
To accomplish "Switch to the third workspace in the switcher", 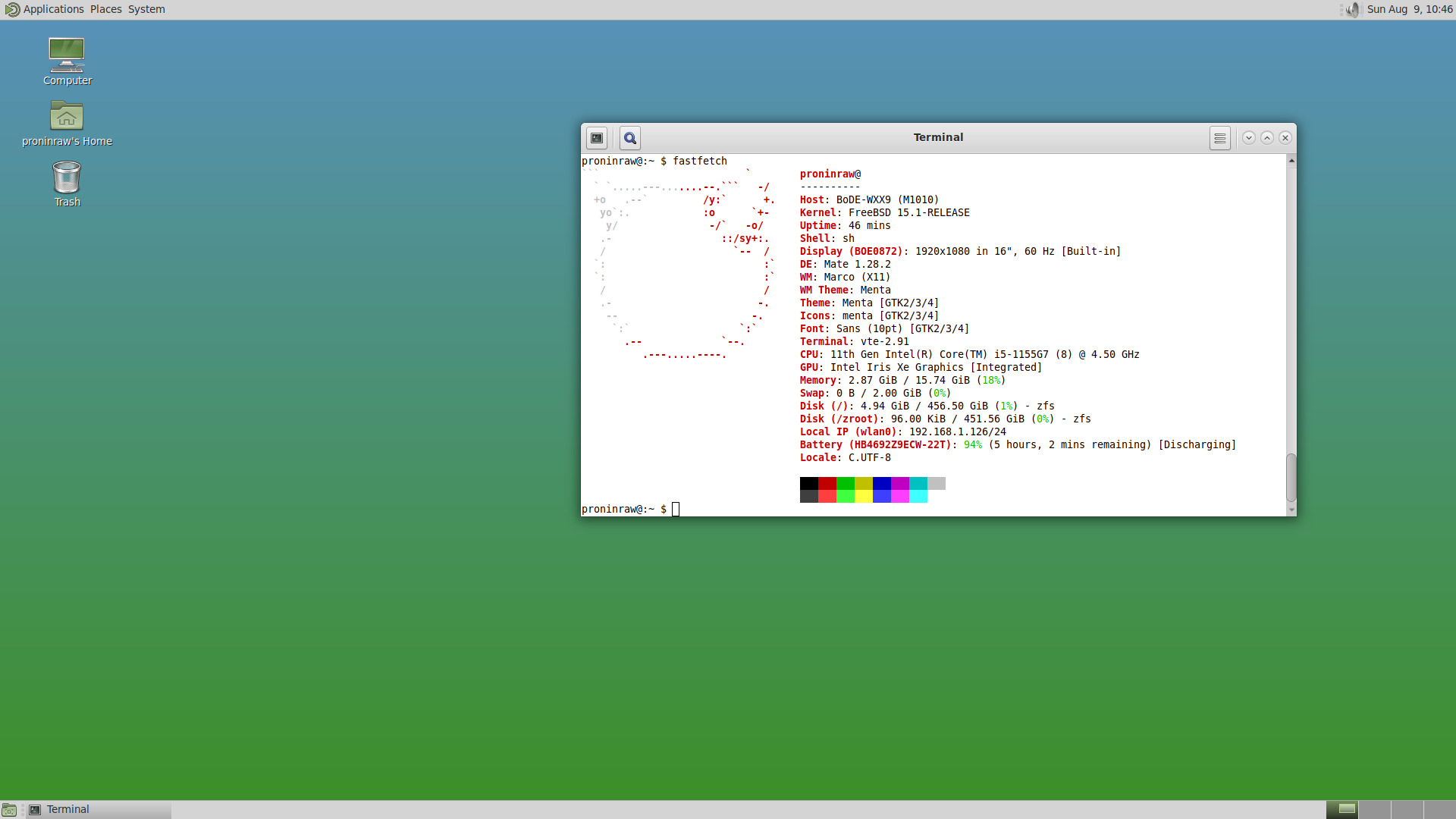I will pyautogui.click(x=1407, y=810).
